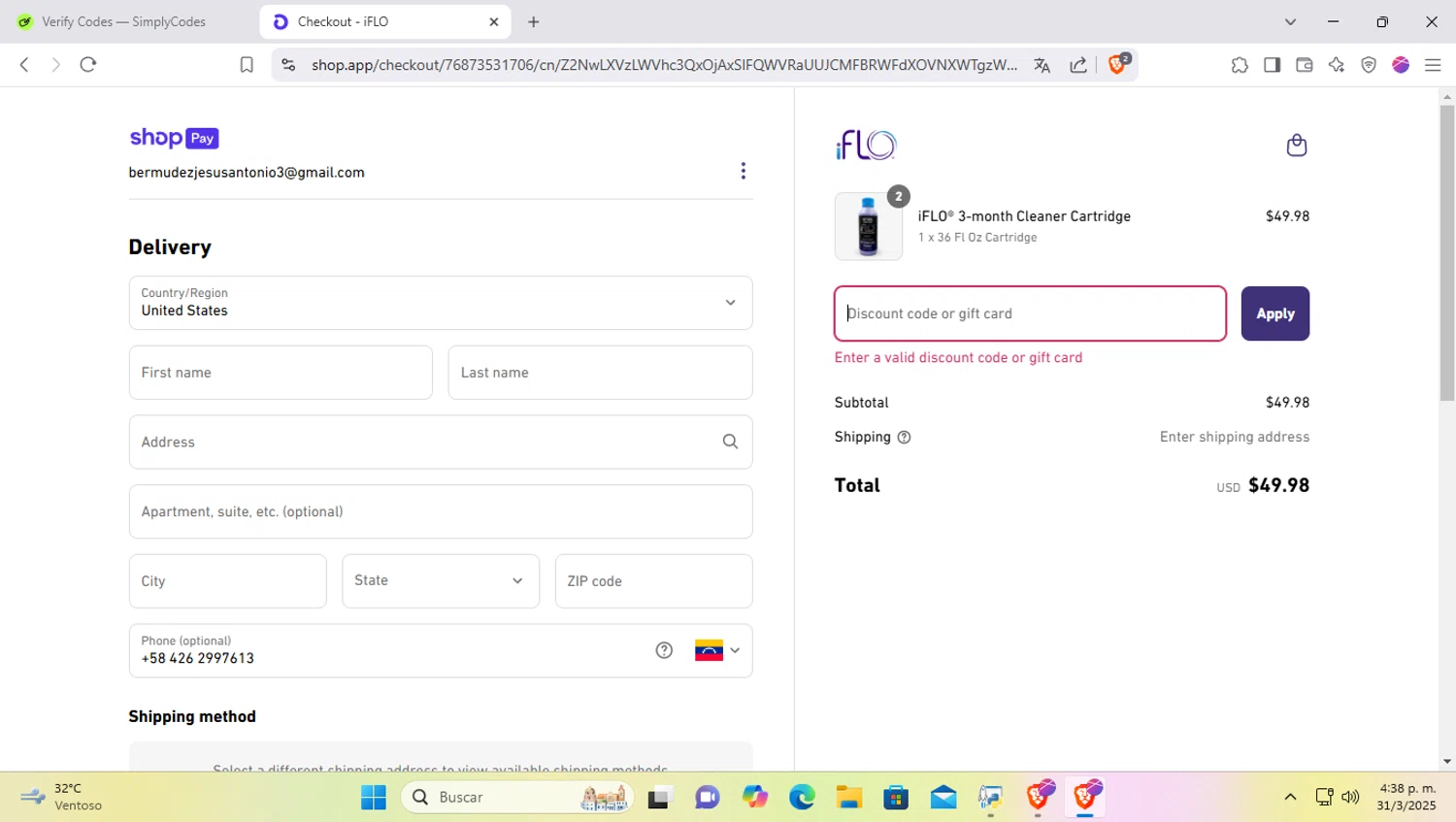Open a new browser tab
The width and height of the screenshot is (1456, 822).
tap(533, 21)
